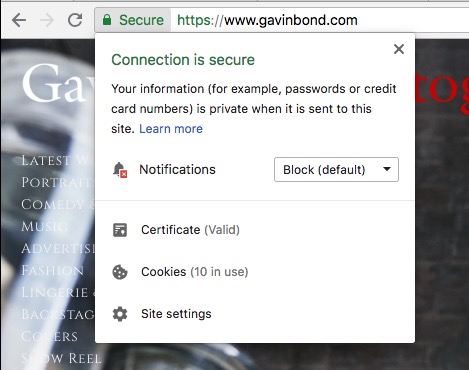Click the browser forward arrow
The width and height of the screenshot is (469, 370).
[x=47, y=20]
